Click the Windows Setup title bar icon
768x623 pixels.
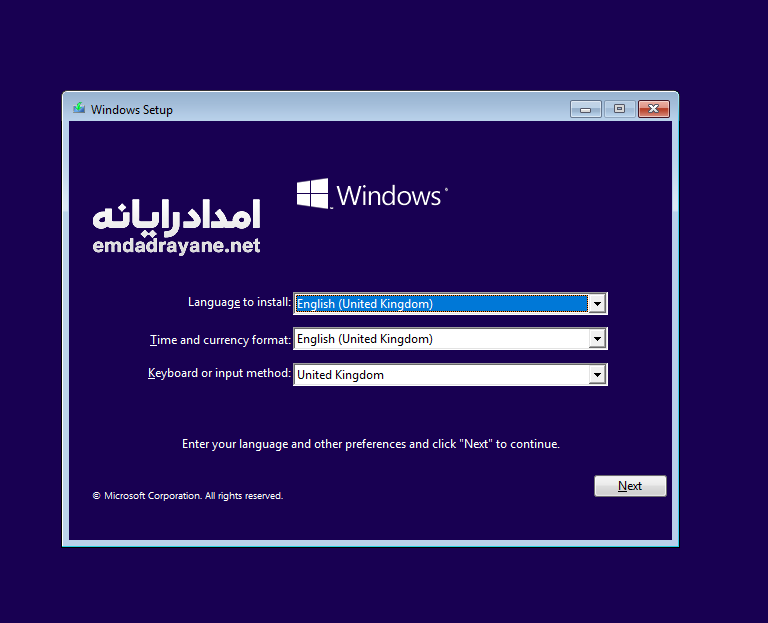tap(79, 109)
